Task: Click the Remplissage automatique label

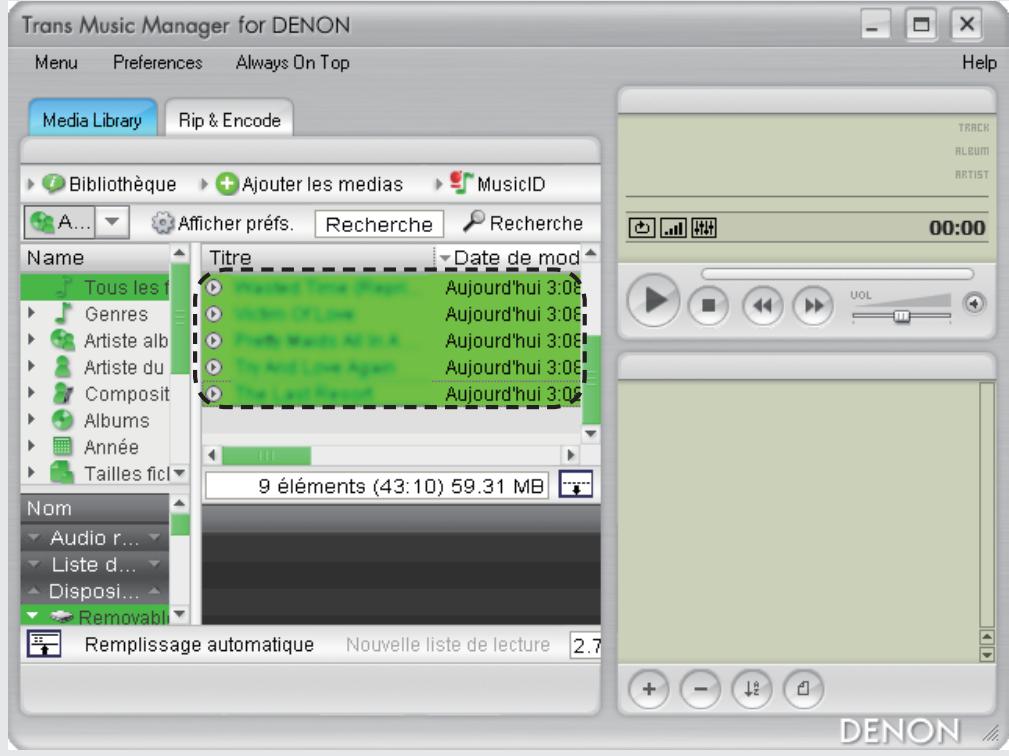Action: [199, 645]
